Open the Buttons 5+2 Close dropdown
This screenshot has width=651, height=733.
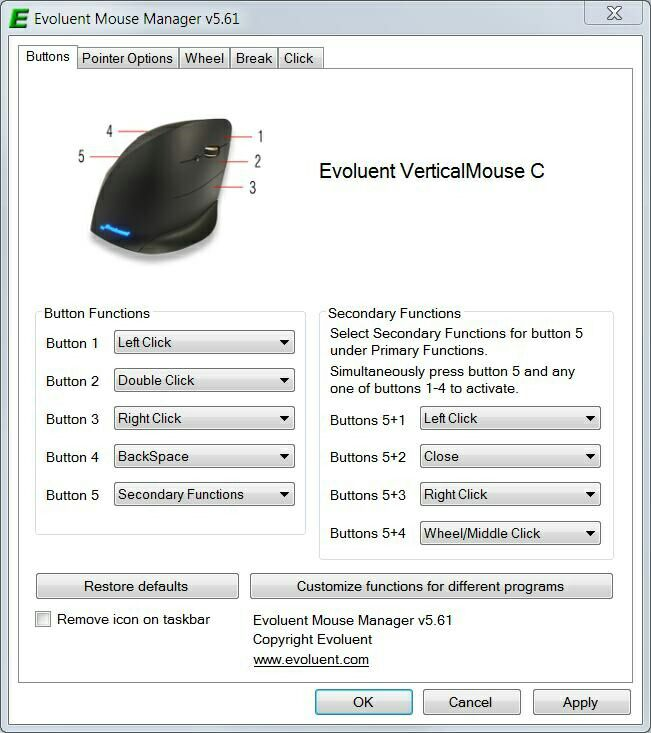click(x=510, y=456)
